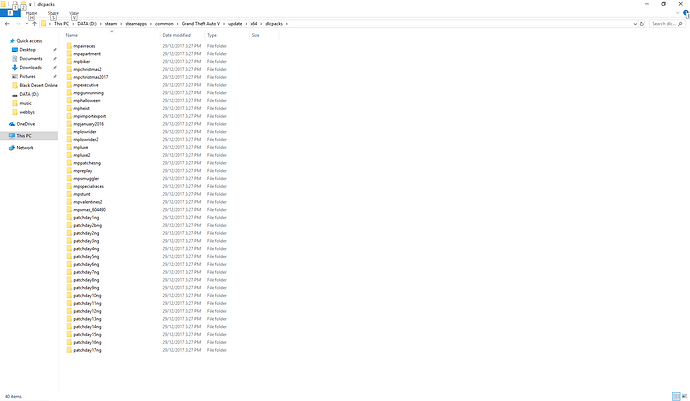The width and height of the screenshot is (690, 401).
Task: Open the Share ribbon tab
Action: (53, 13)
